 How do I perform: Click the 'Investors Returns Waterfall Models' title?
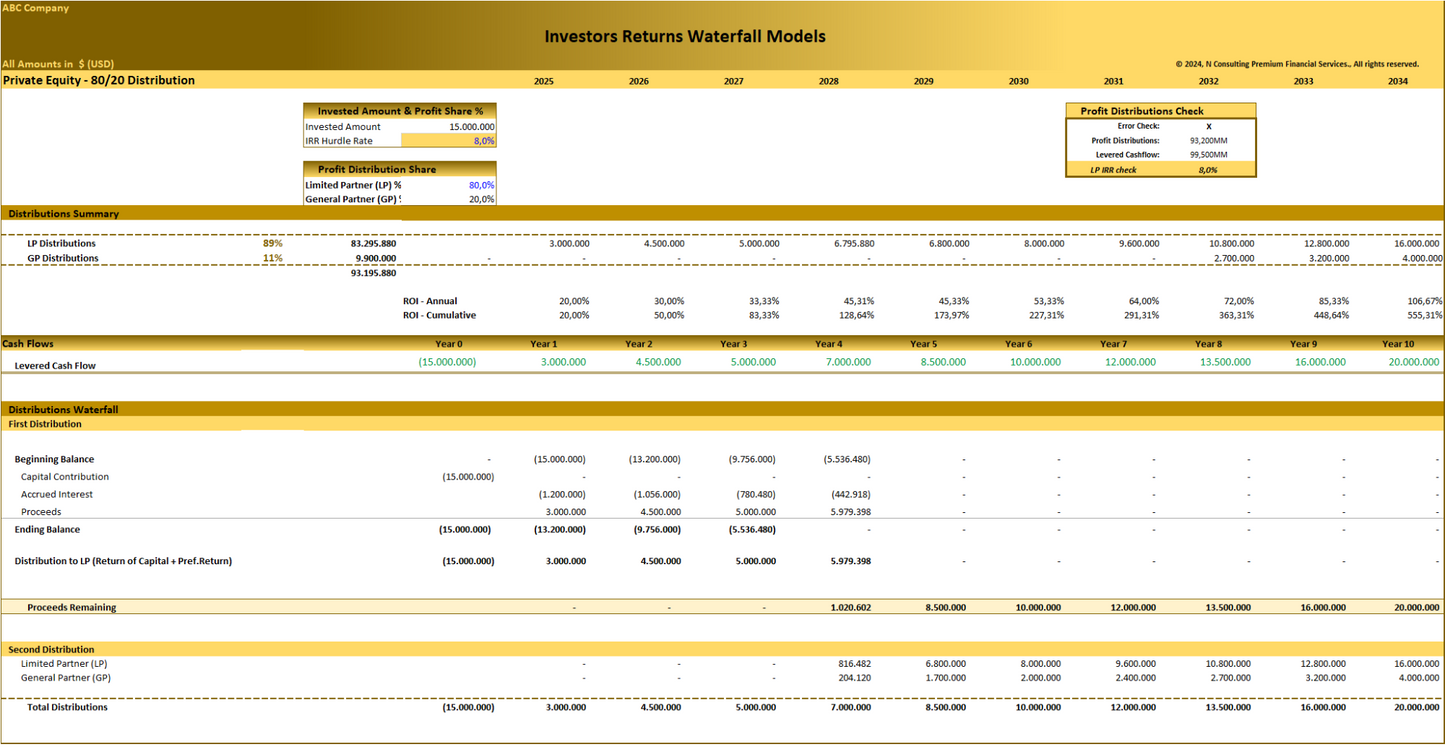click(x=685, y=36)
